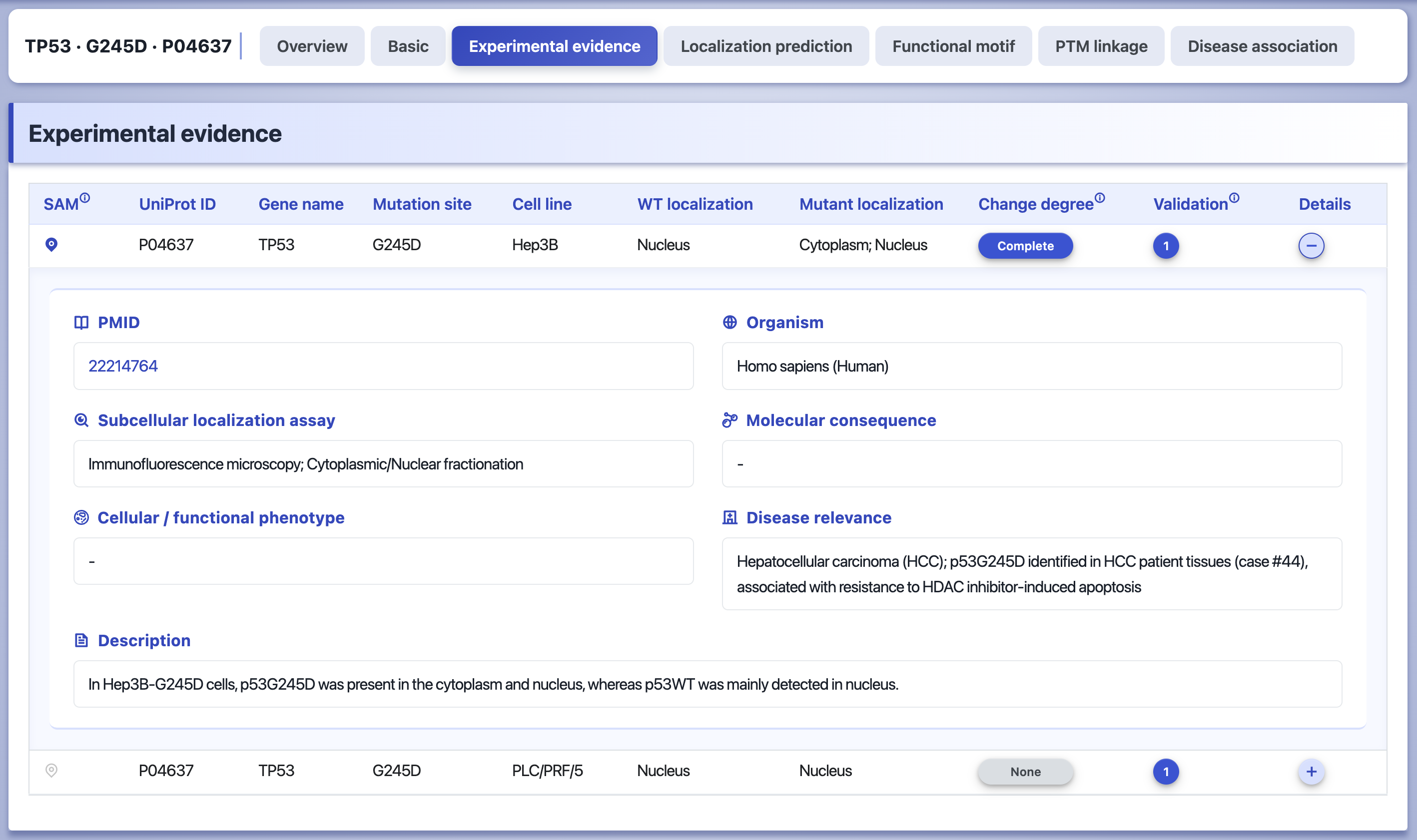Open the Overview tab

[312, 46]
